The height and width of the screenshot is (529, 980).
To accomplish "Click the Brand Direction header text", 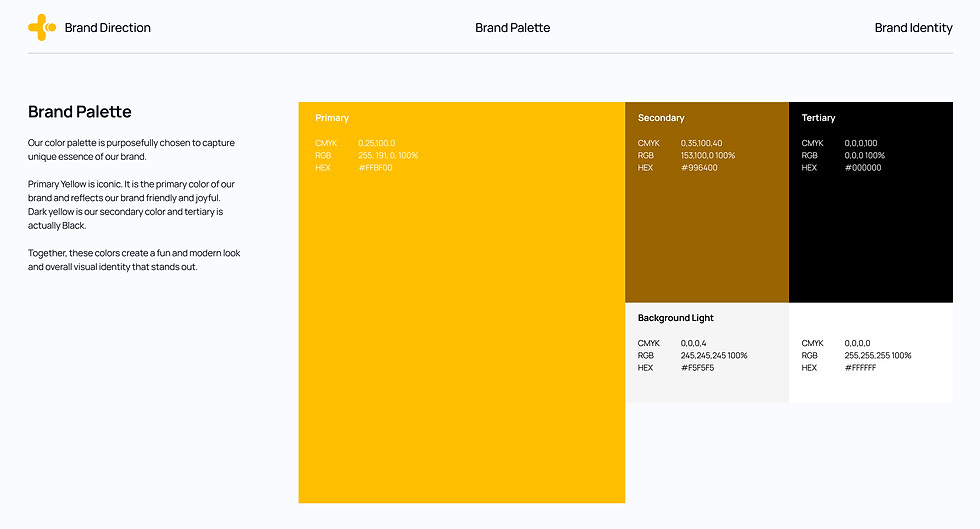I will (108, 28).
